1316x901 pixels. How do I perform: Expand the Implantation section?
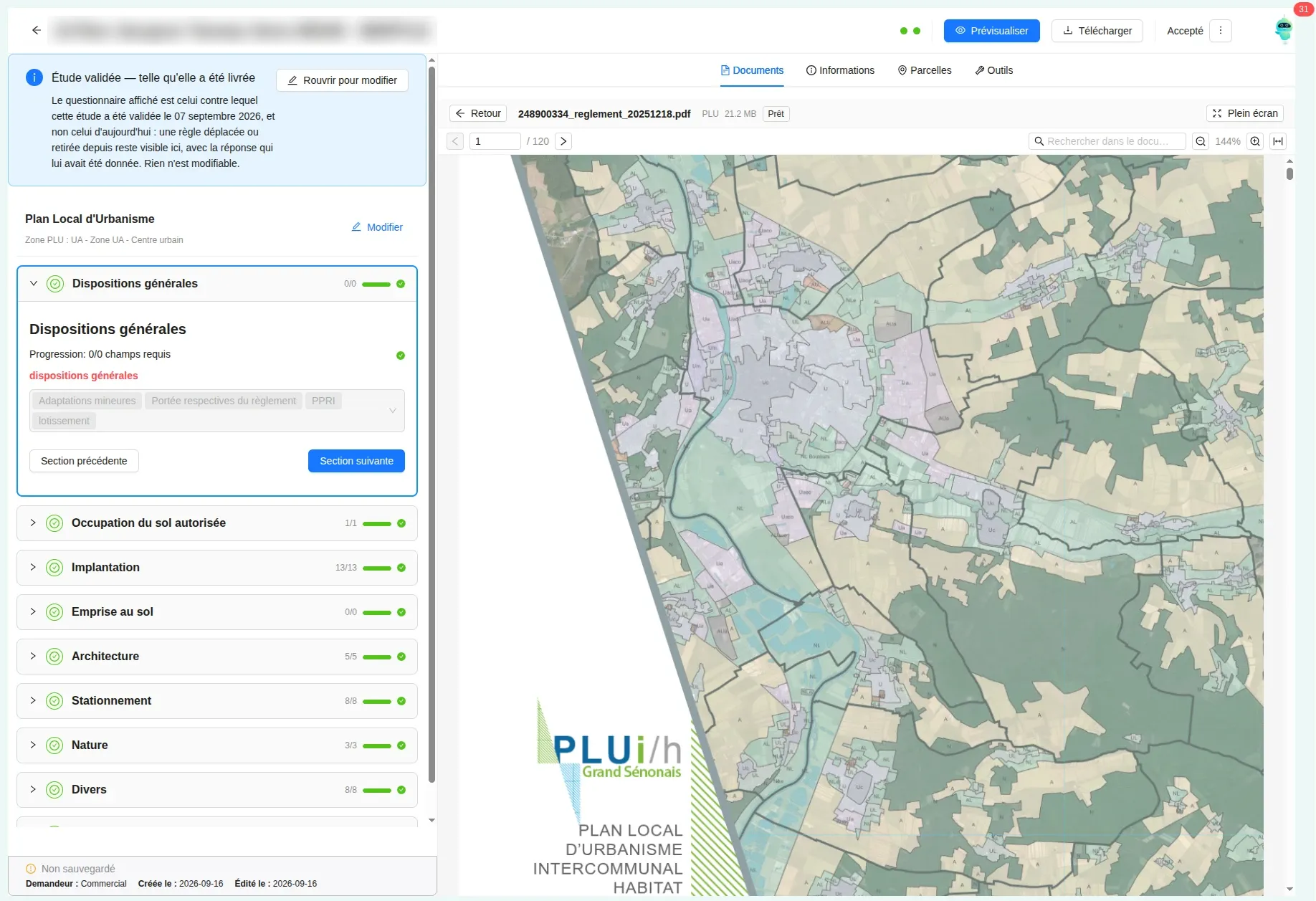point(33,567)
